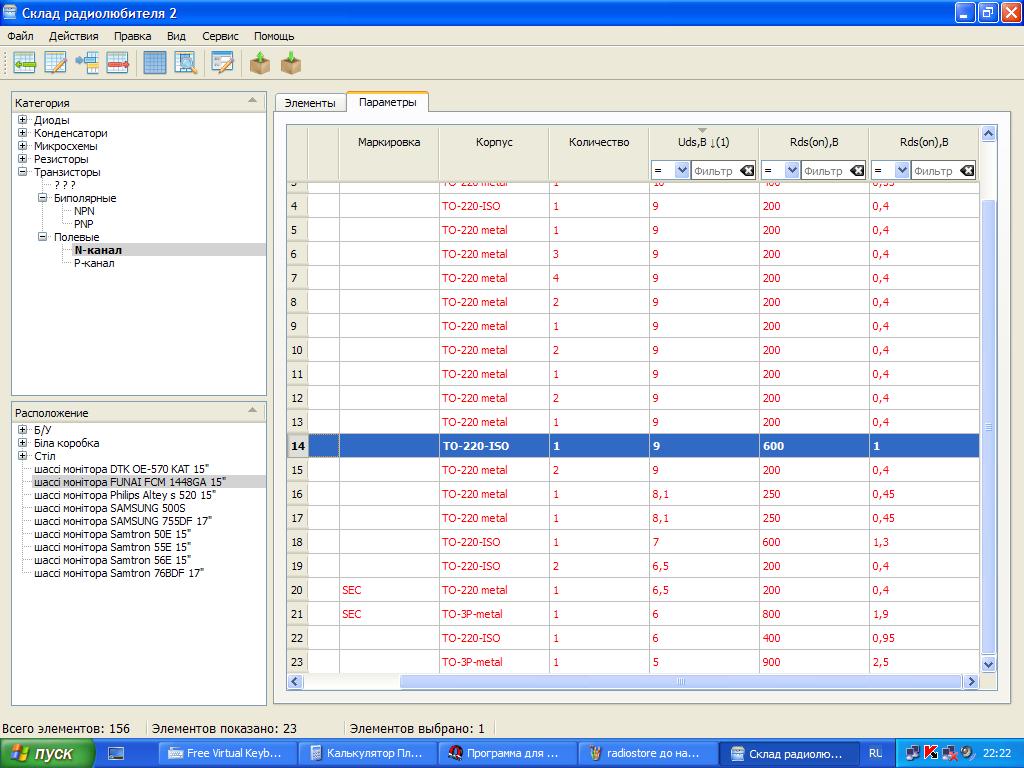Expand the Біла коробка location node
Screen dimensions: 1024x768
point(22,443)
